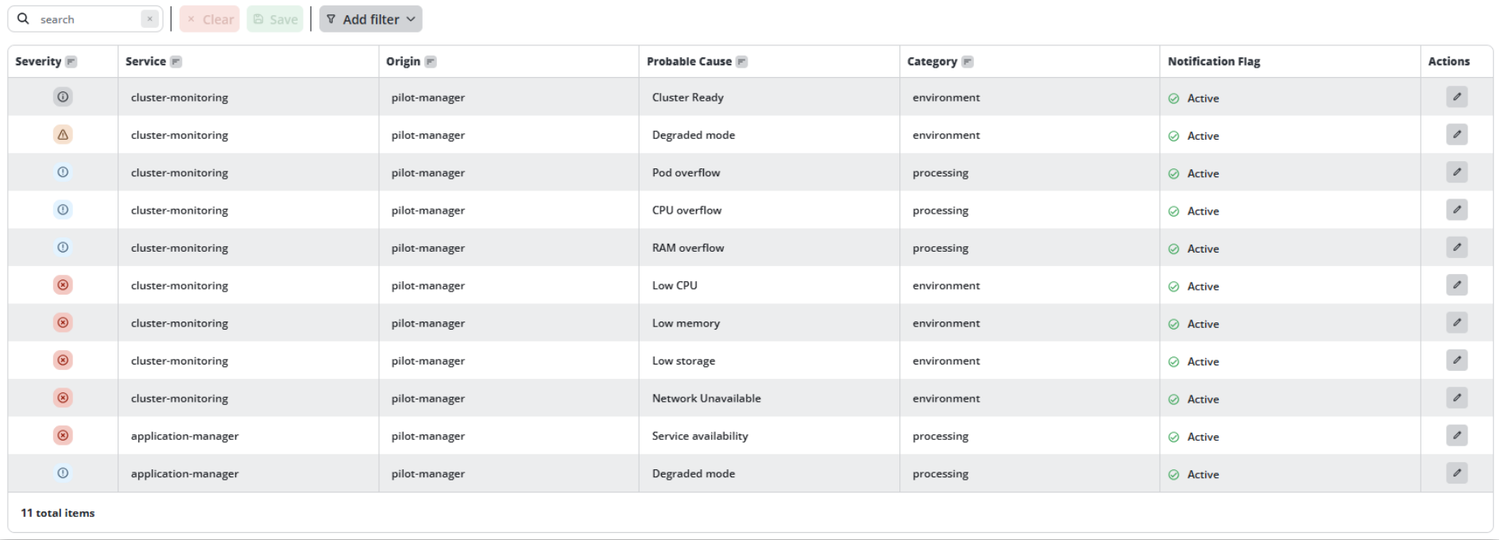Click the gray severity icon for Cluster Ready
This screenshot has width=1500, height=540.
point(63,97)
